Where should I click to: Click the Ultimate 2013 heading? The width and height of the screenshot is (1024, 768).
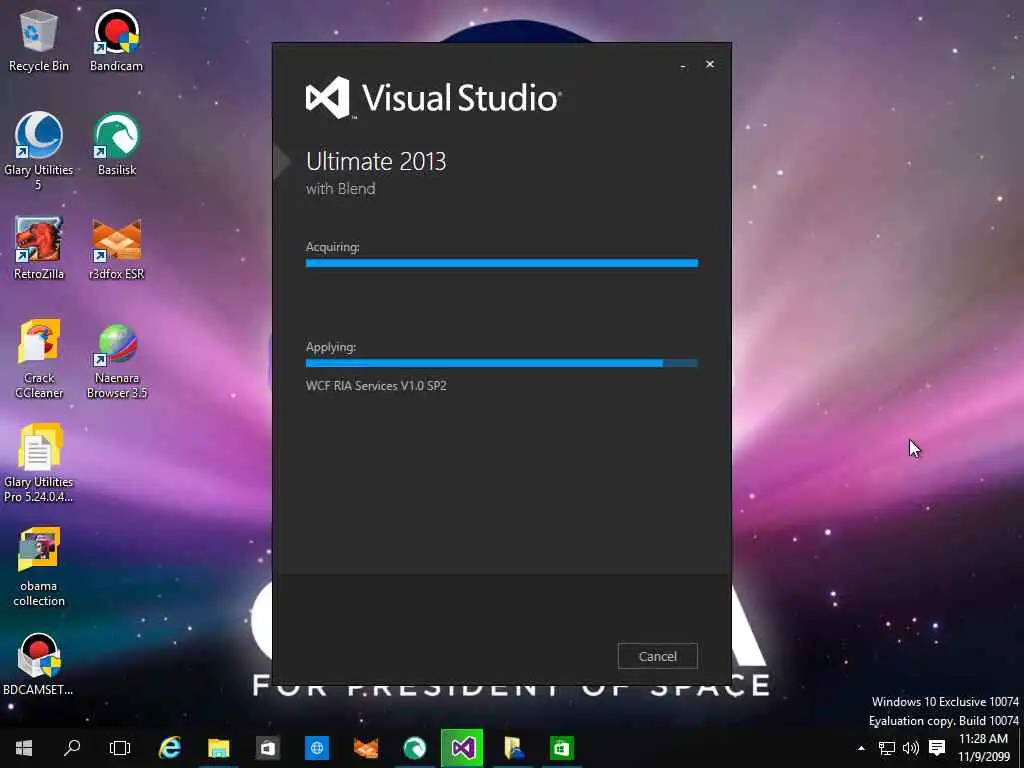pos(376,161)
